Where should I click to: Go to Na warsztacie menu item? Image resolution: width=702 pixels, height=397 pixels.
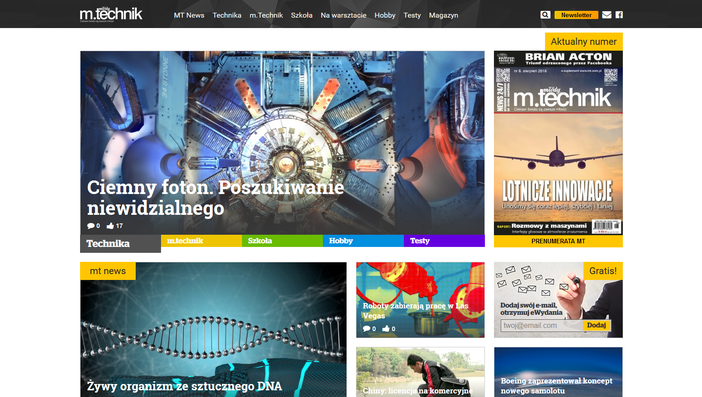(x=343, y=15)
